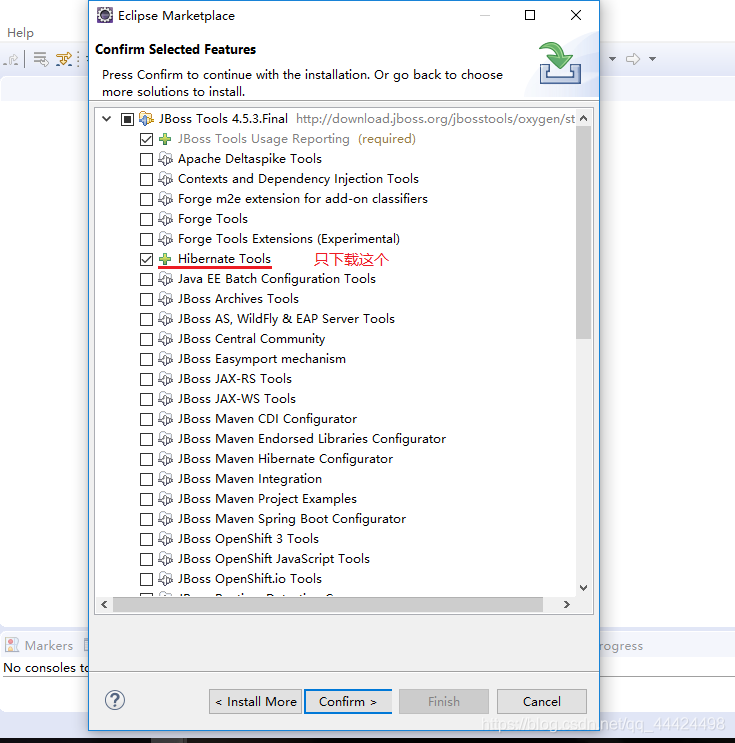Click the JBoss Central Community plugin icon
This screenshot has width=735, height=743.
165,339
